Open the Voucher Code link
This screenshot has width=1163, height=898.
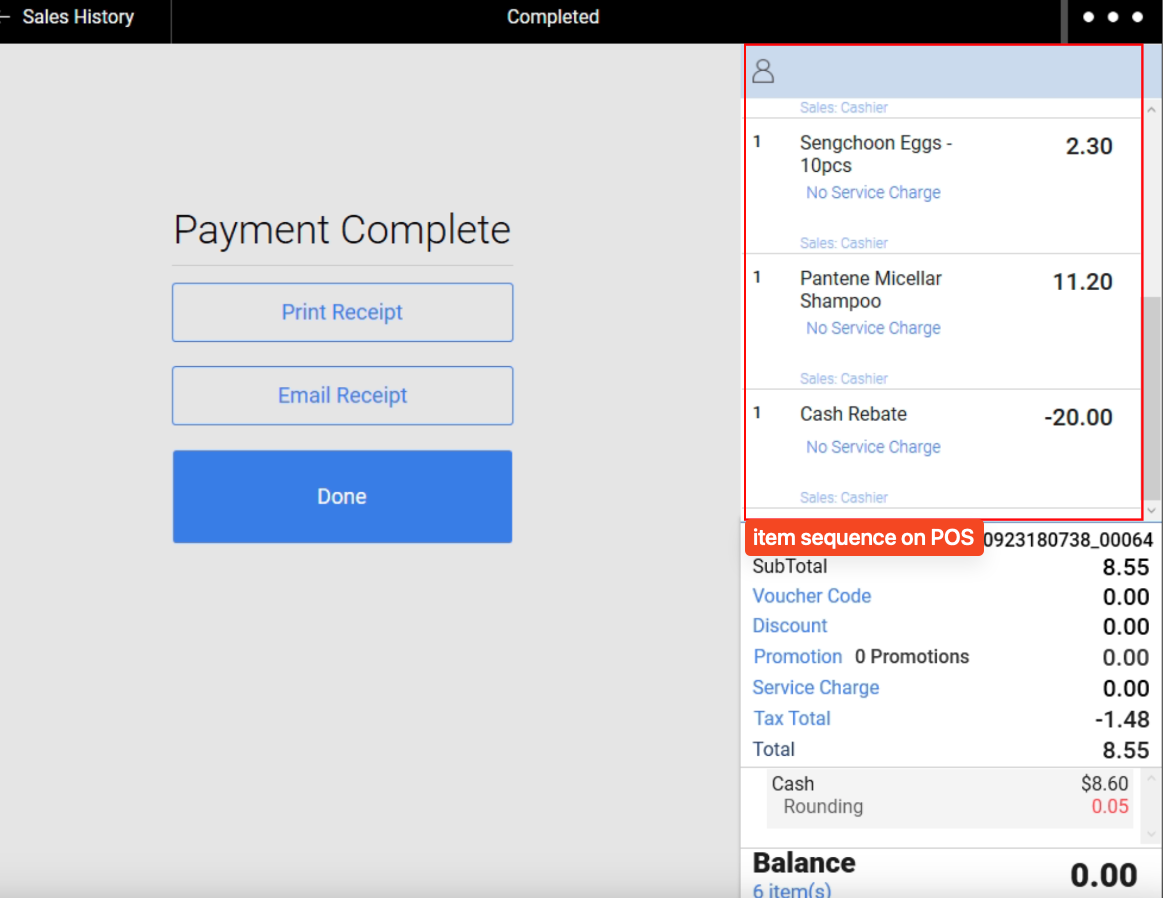click(811, 596)
